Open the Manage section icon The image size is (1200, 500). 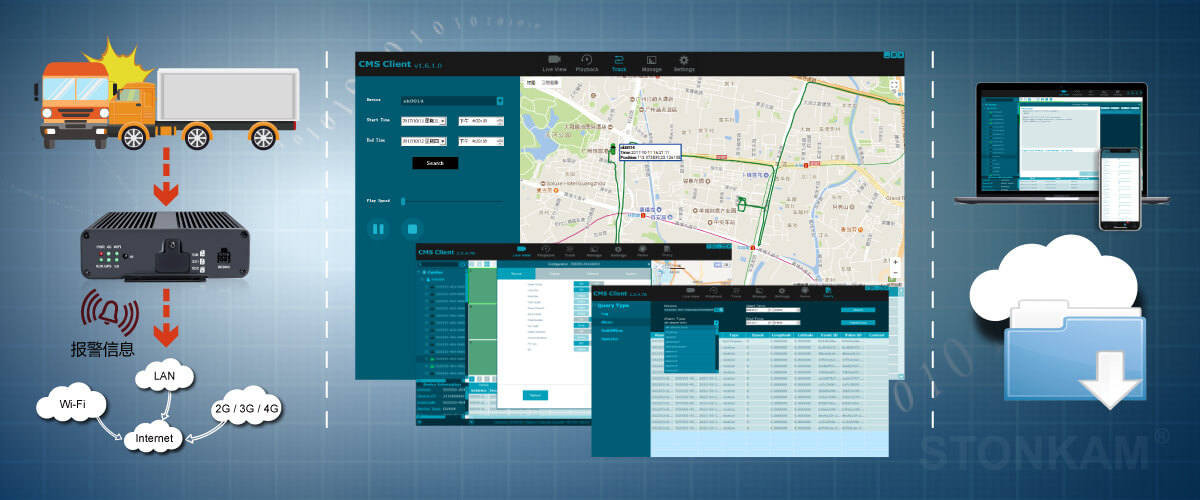(651, 62)
